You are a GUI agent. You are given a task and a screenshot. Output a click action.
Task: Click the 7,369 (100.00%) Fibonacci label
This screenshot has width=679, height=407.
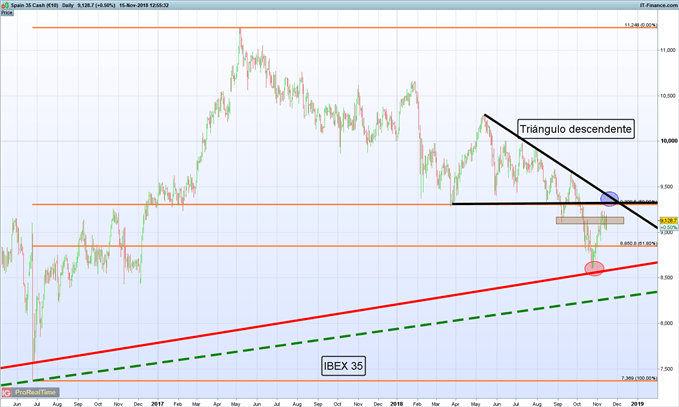639,378
